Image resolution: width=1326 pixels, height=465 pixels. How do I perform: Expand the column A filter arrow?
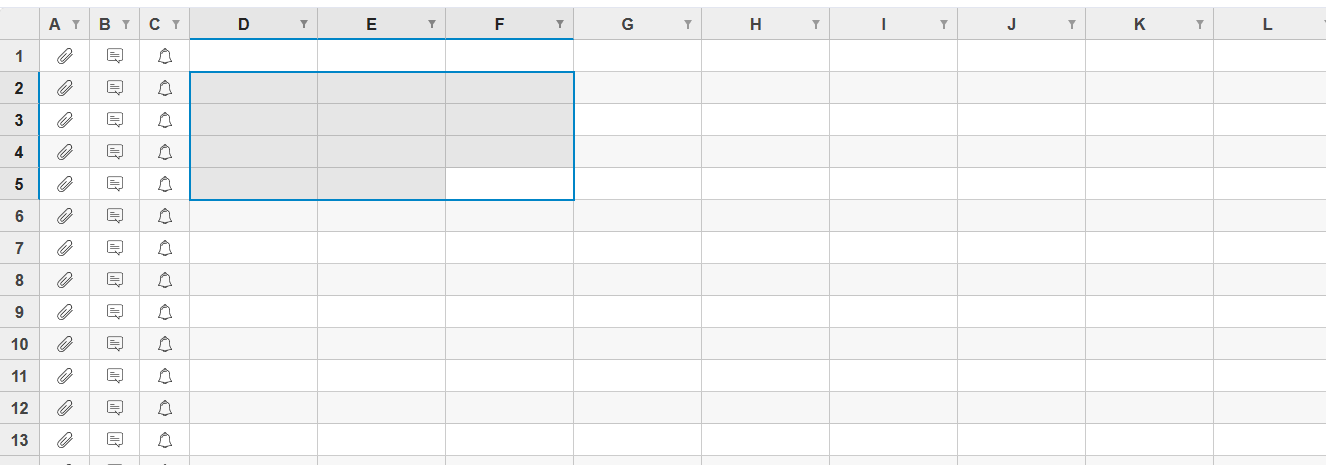click(75, 25)
